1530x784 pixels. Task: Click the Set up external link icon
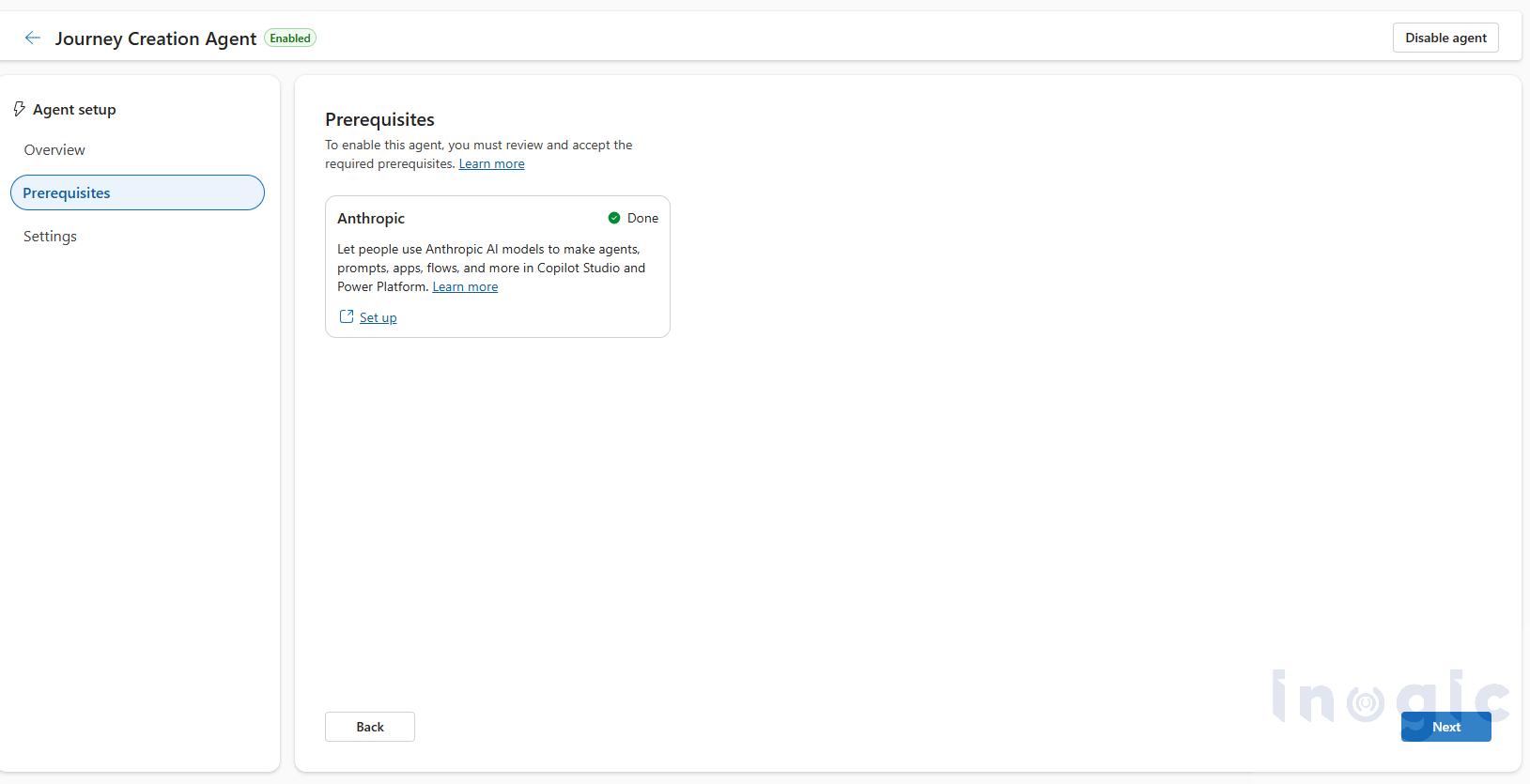[347, 316]
